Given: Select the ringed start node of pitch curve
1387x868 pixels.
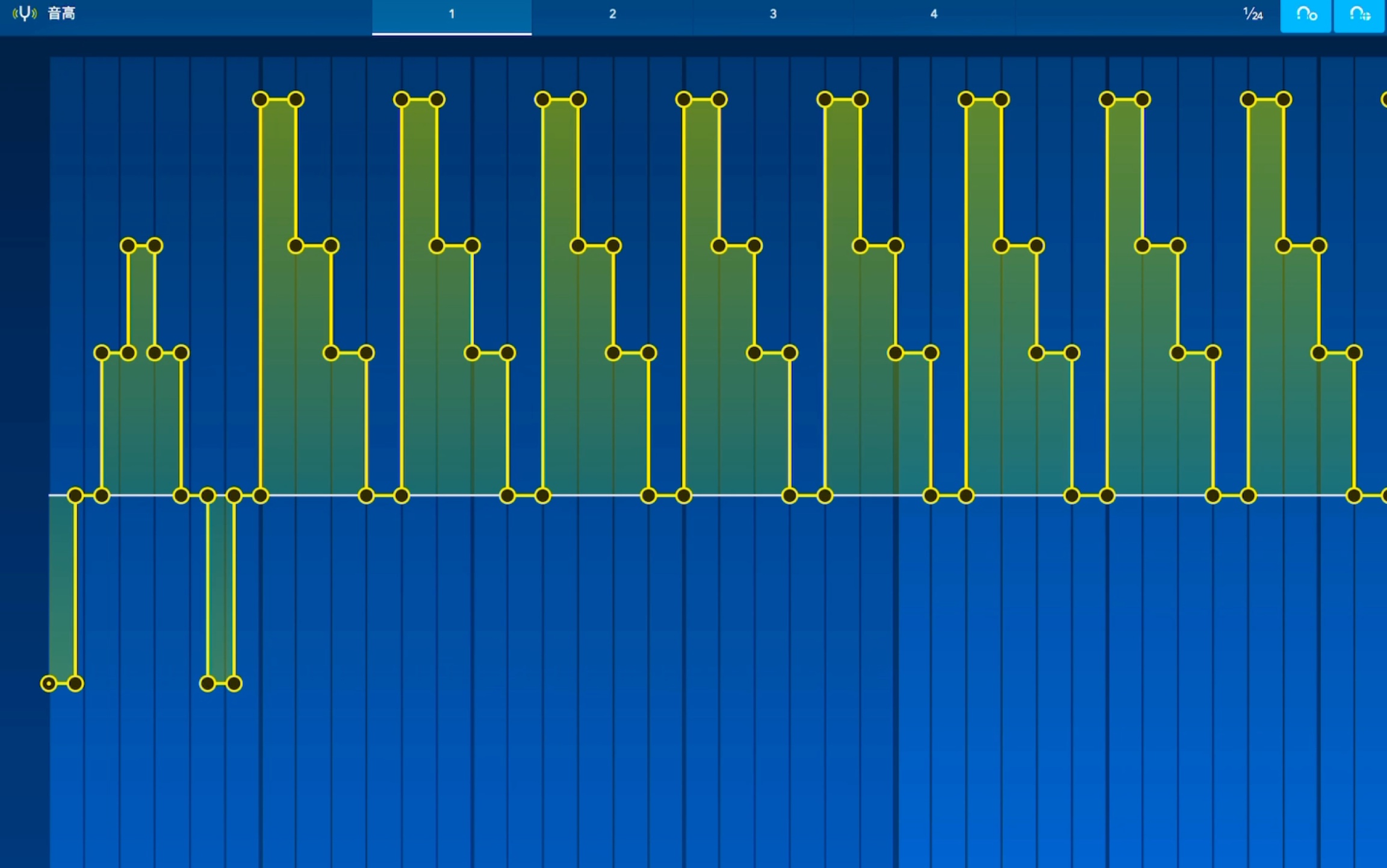Looking at the screenshot, I should pyautogui.click(x=49, y=683).
